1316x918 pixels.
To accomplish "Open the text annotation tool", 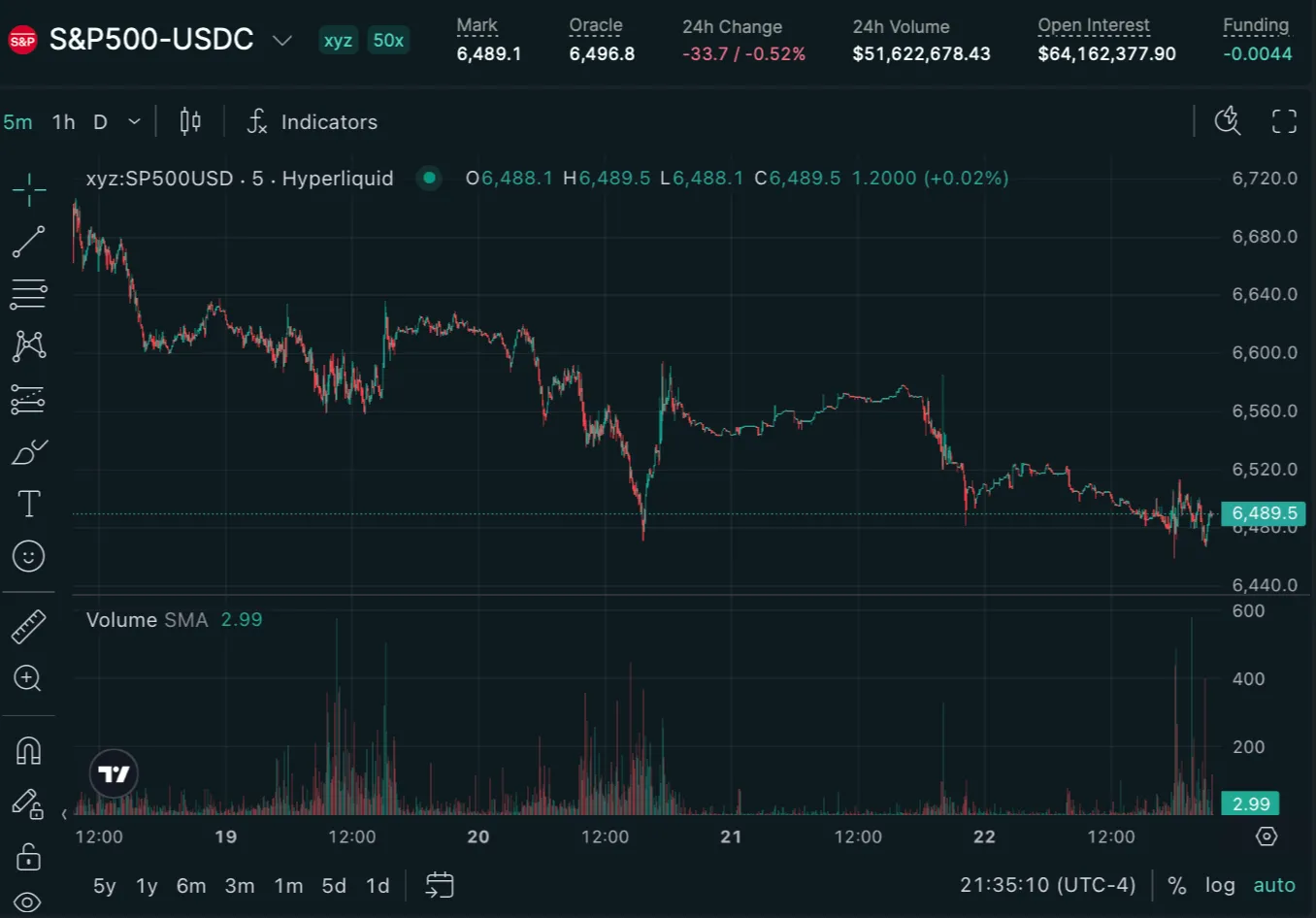I will [28, 504].
